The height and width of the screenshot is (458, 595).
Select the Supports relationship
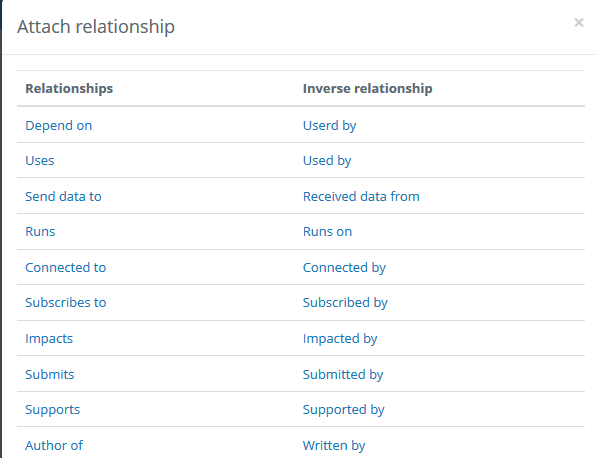(x=53, y=409)
